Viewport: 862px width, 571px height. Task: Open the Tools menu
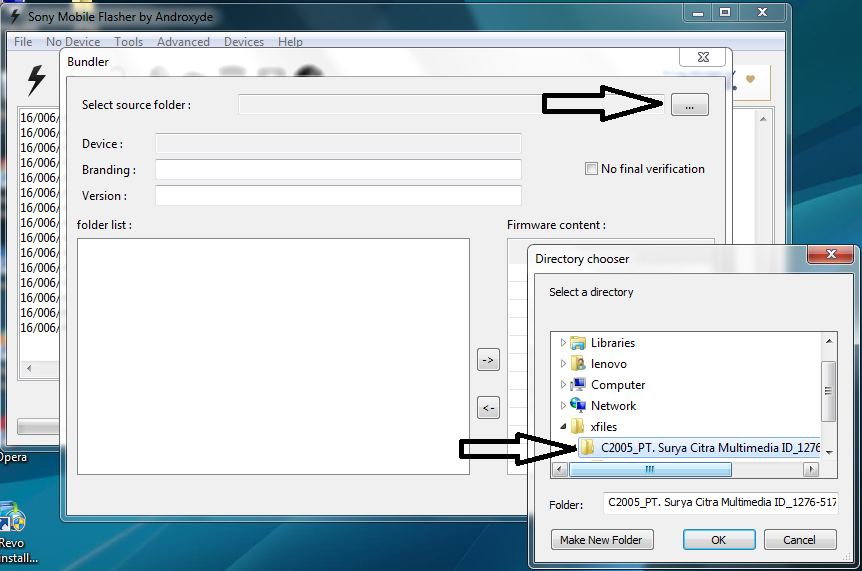(129, 42)
